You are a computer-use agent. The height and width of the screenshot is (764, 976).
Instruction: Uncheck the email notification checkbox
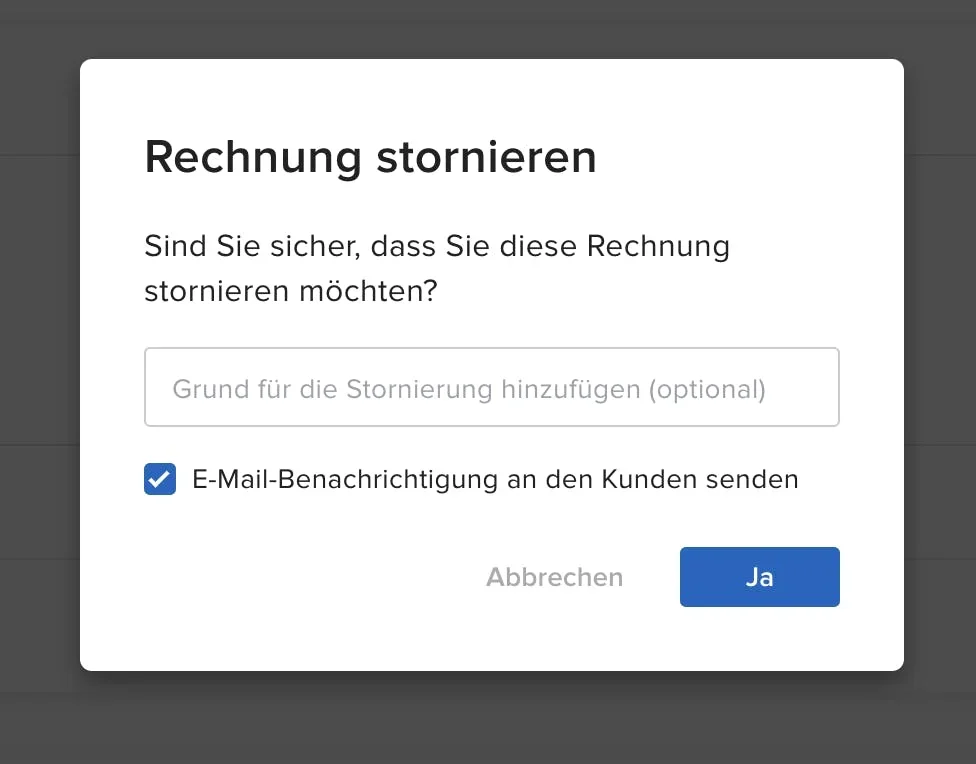coord(160,479)
